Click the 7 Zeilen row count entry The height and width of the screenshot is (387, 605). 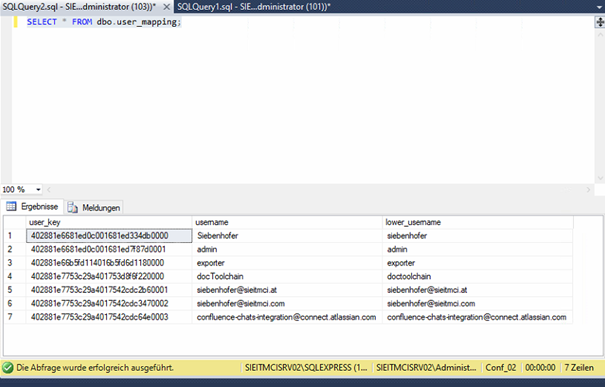point(579,368)
